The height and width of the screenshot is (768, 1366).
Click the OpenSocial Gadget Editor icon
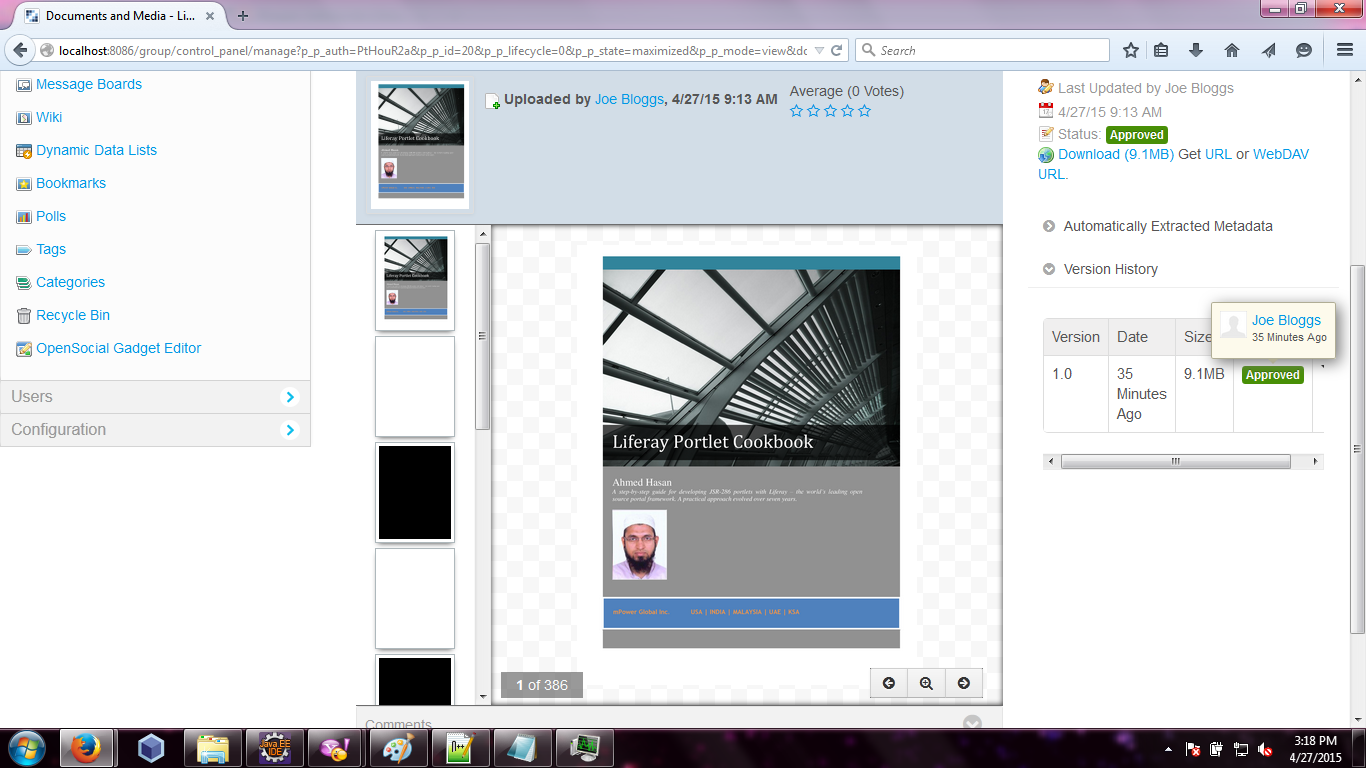(x=24, y=349)
